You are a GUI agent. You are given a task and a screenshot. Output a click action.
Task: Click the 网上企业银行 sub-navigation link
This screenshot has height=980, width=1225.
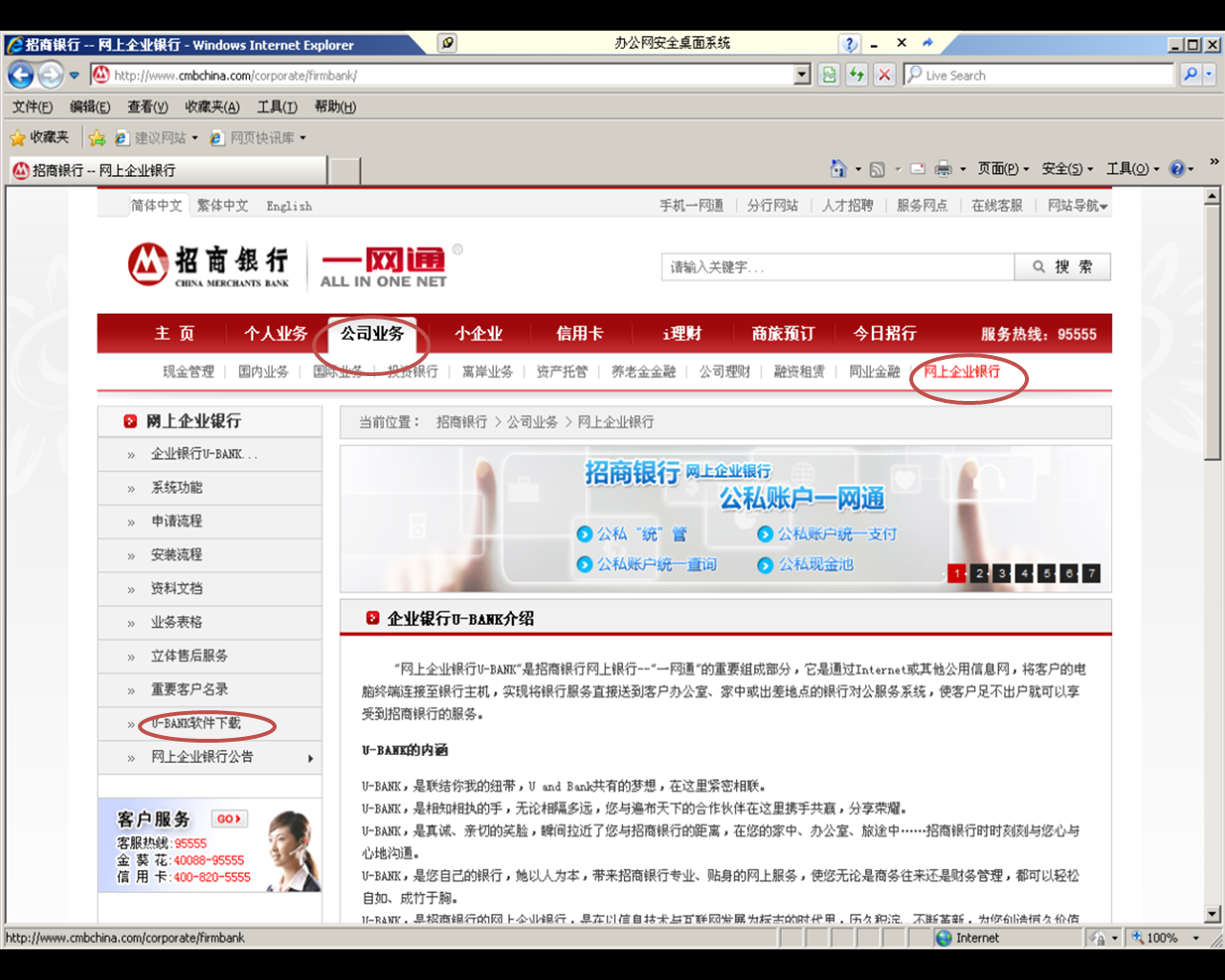click(x=962, y=371)
